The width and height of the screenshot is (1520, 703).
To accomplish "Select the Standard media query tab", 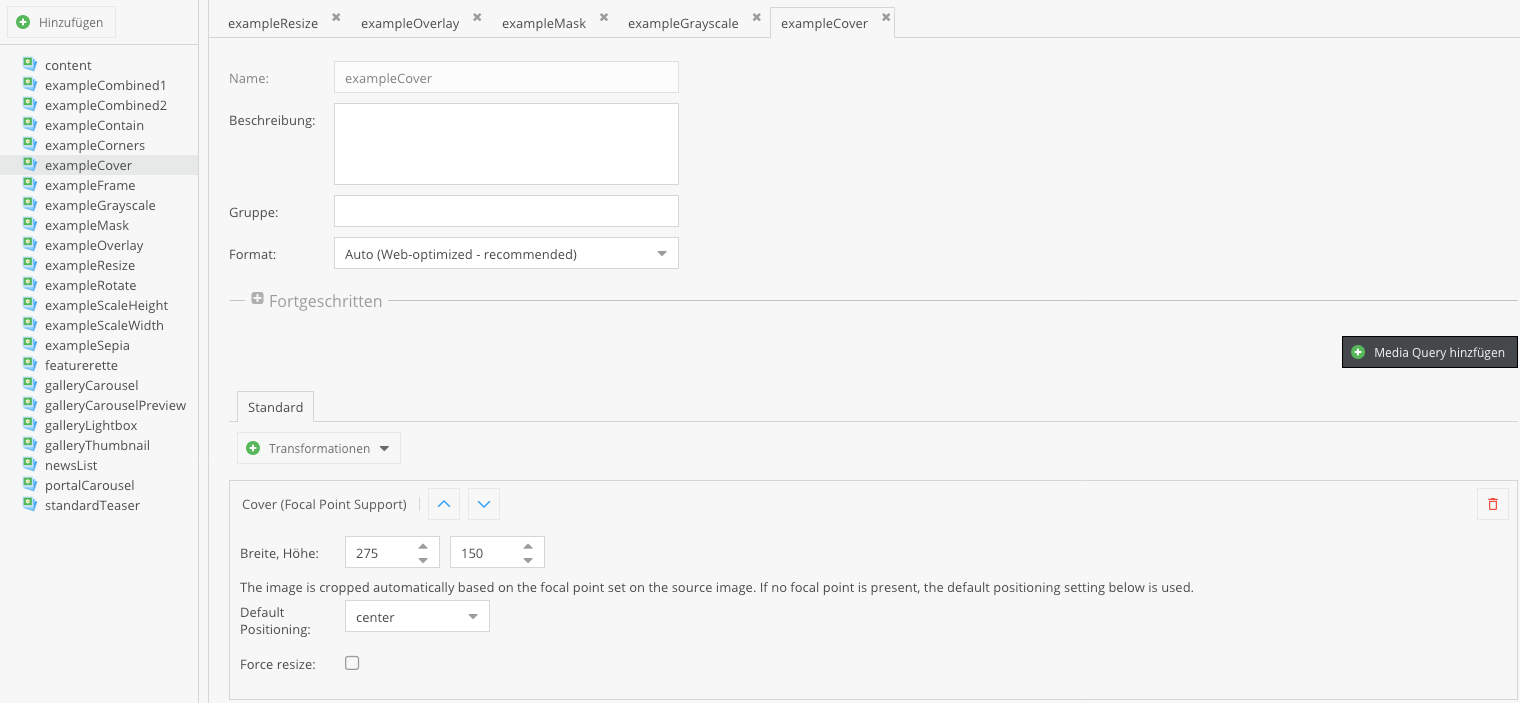I will [x=275, y=407].
